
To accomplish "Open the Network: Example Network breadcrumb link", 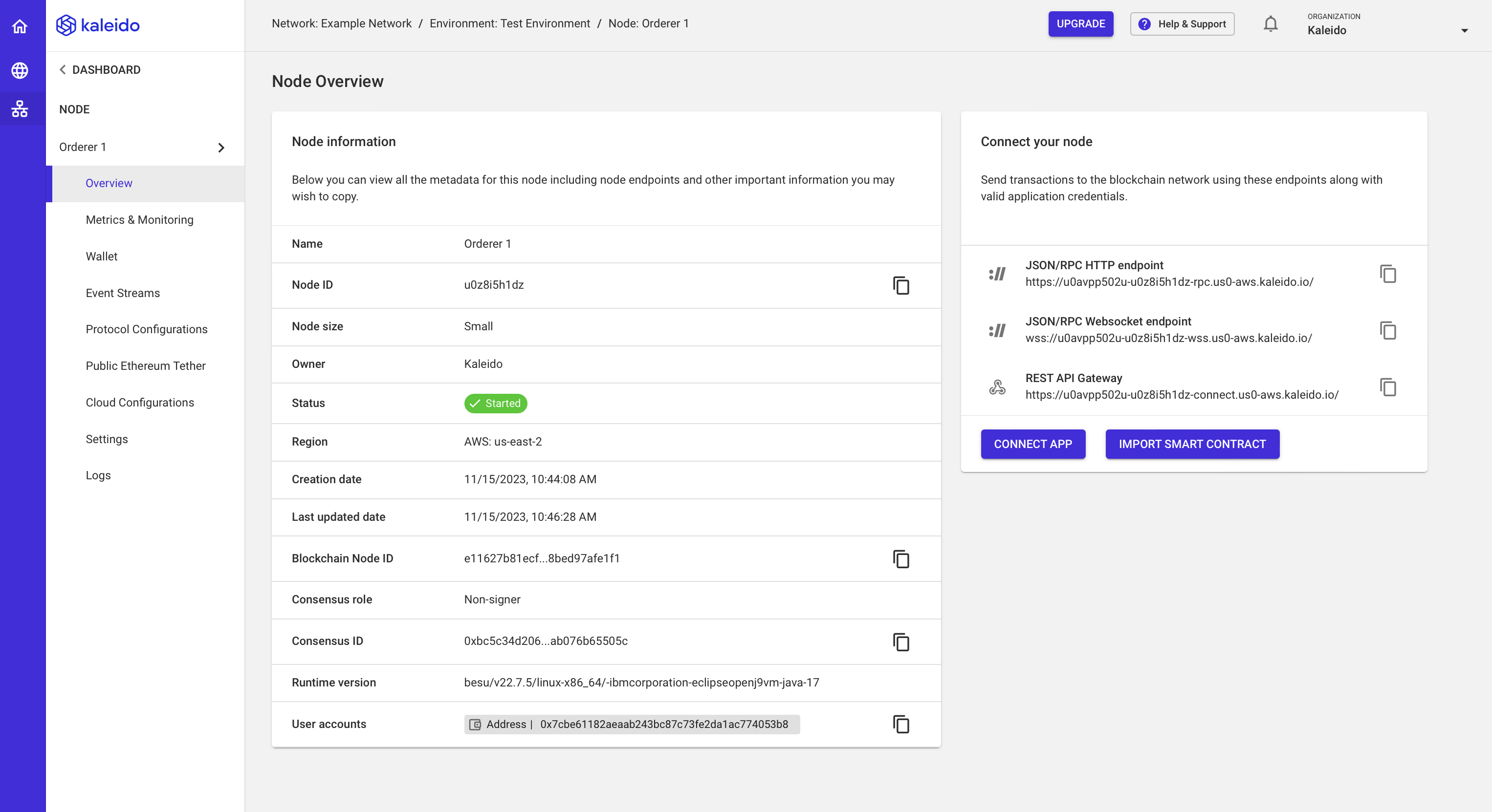I will [342, 23].
